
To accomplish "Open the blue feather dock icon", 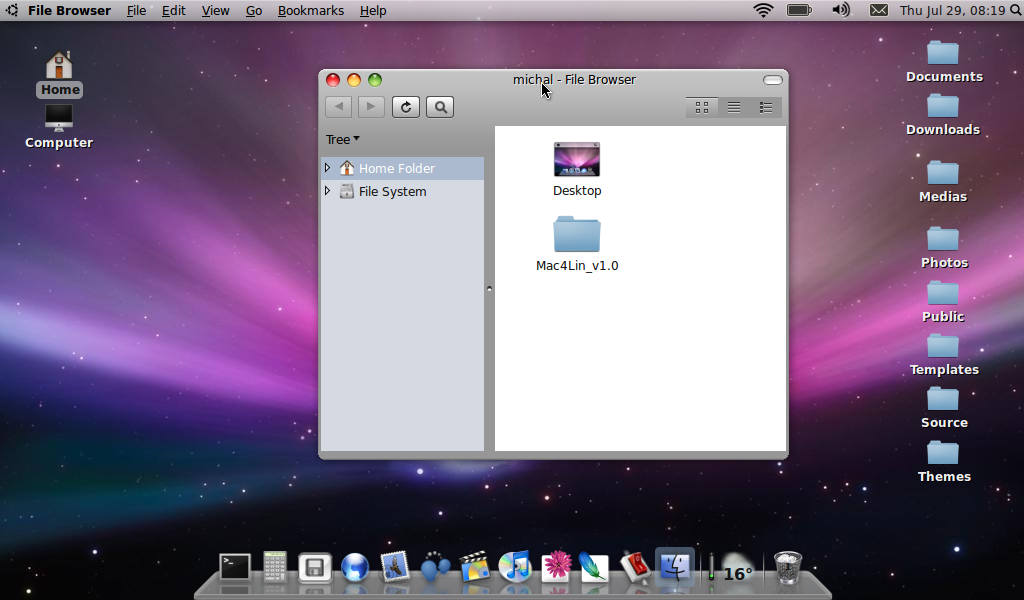I will (x=594, y=567).
